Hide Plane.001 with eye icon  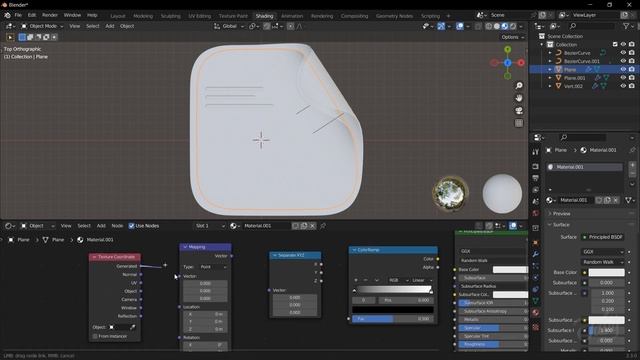(x=623, y=78)
